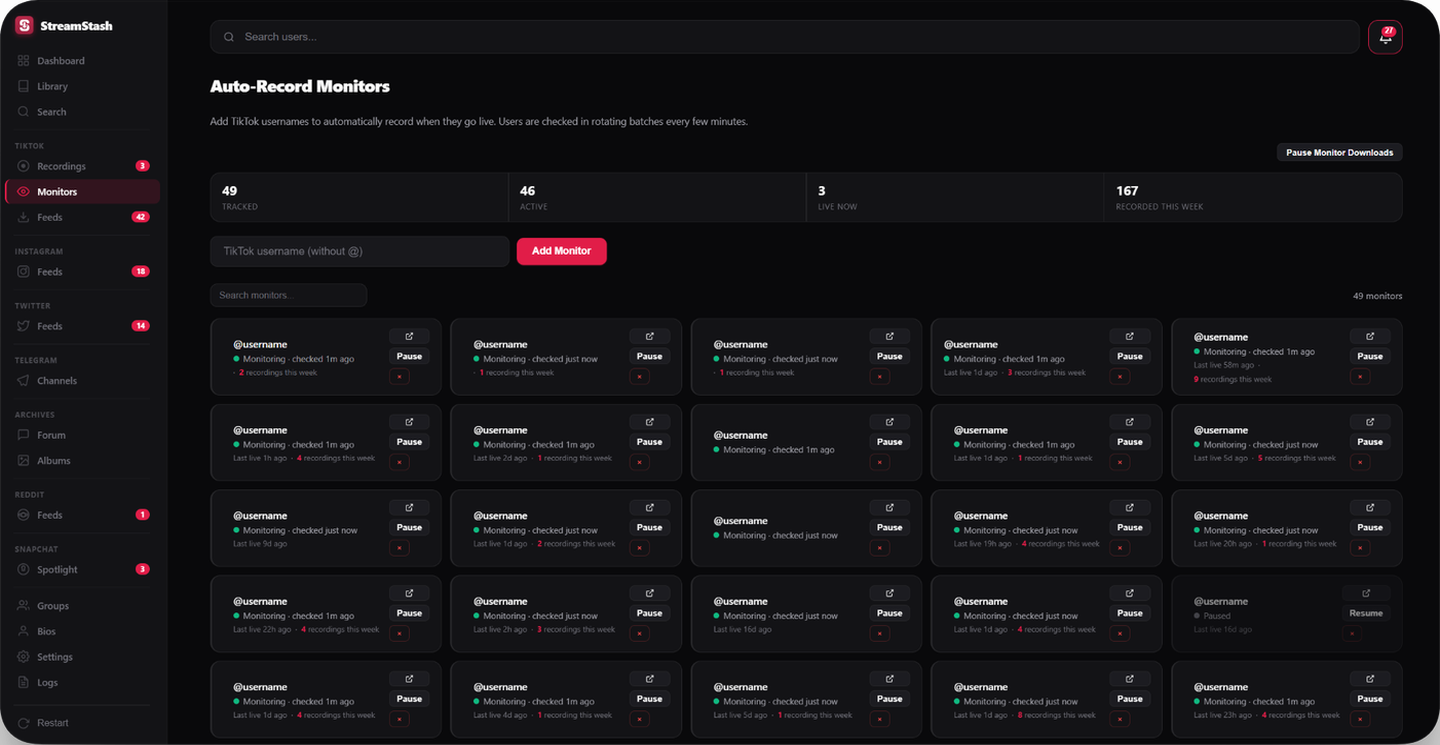The width and height of the screenshot is (1440, 745).
Task: Open the notifications bell
Action: coord(1385,37)
